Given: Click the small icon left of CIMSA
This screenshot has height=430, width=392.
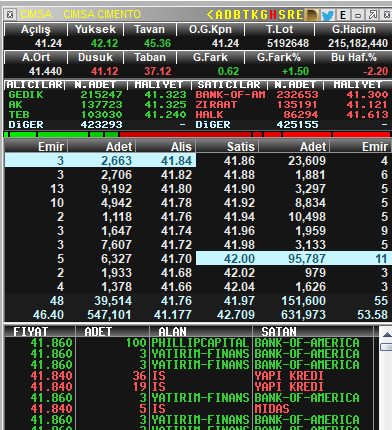Looking at the screenshot, I should [x=10, y=15].
